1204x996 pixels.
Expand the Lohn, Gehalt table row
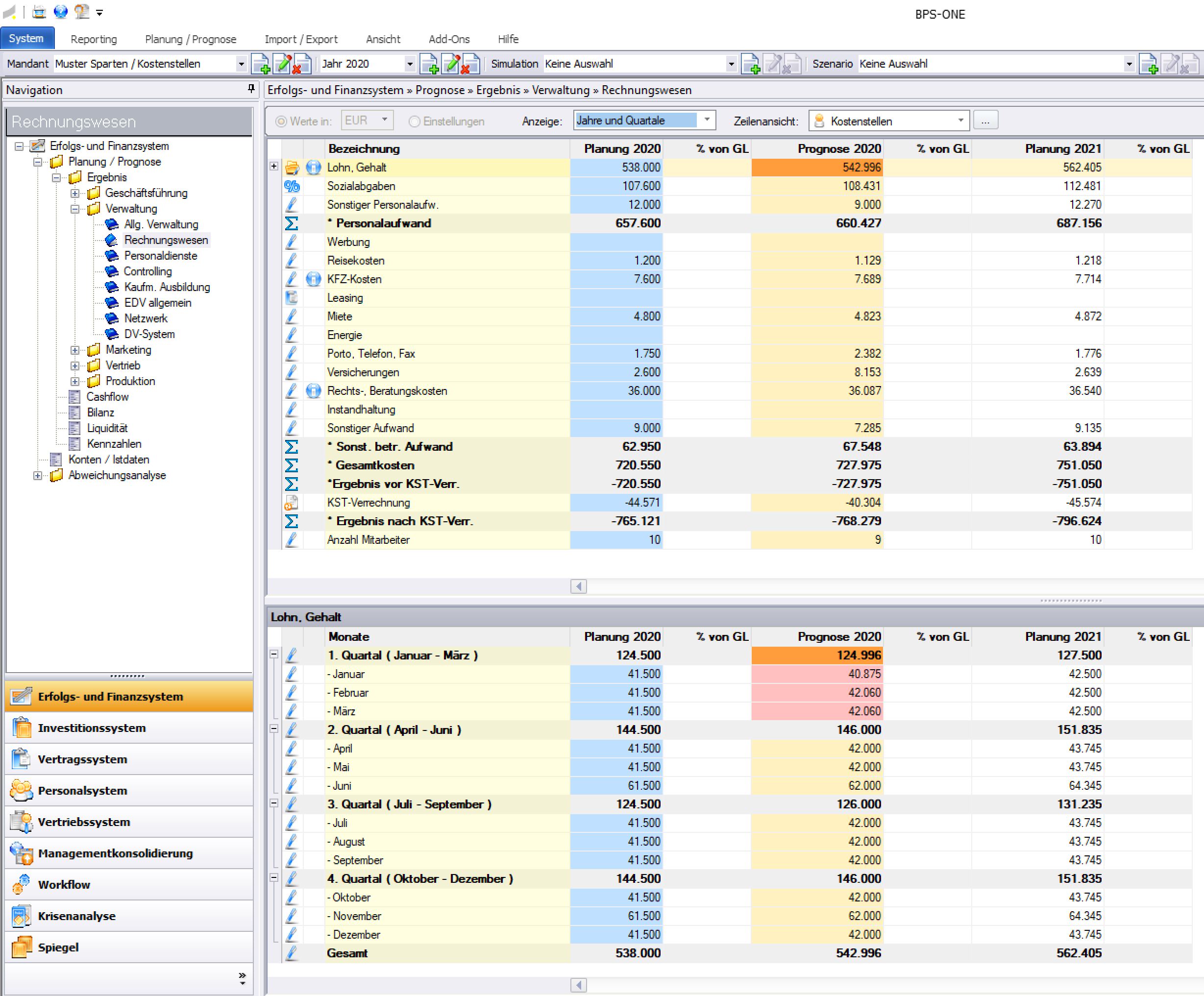(274, 166)
